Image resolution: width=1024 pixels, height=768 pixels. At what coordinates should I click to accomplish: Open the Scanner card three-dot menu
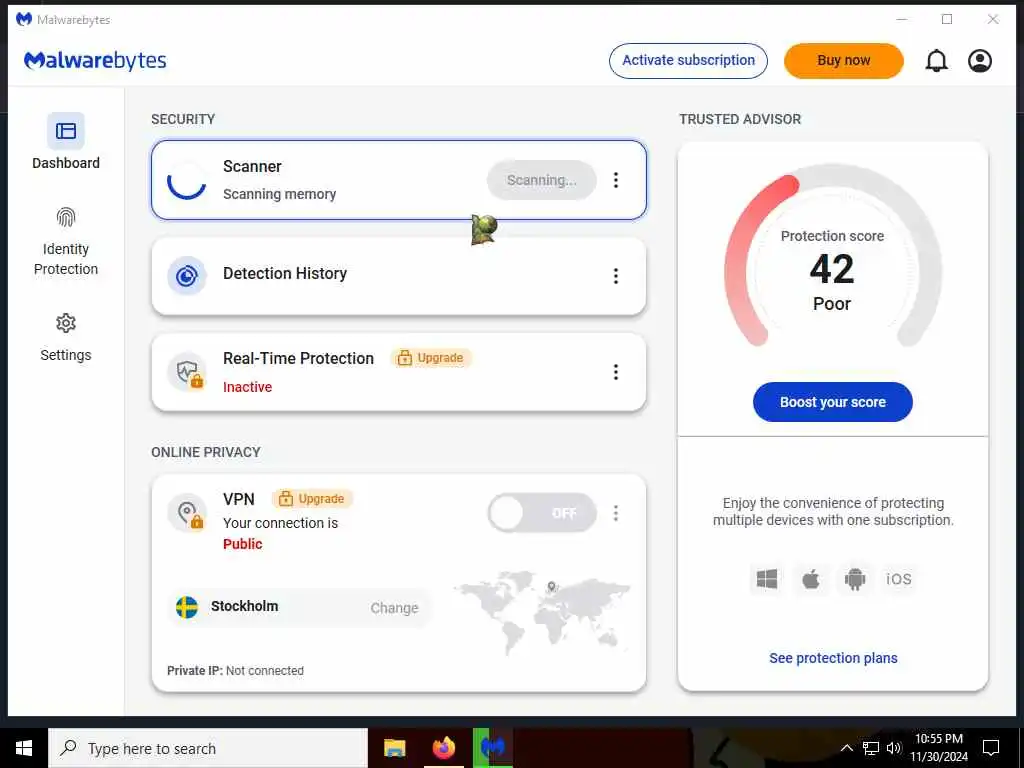pyautogui.click(x=616, y=180)
